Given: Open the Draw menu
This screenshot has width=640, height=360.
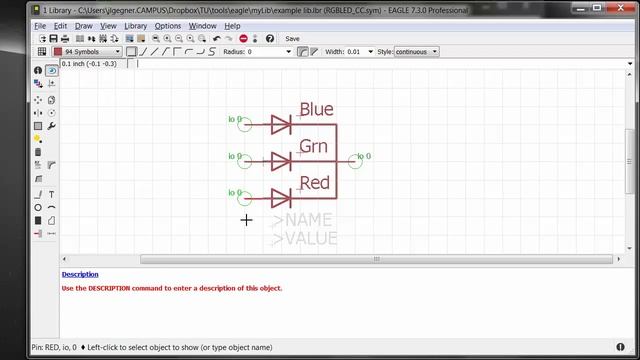Looking at the screenshot, I should coord(84,26).
